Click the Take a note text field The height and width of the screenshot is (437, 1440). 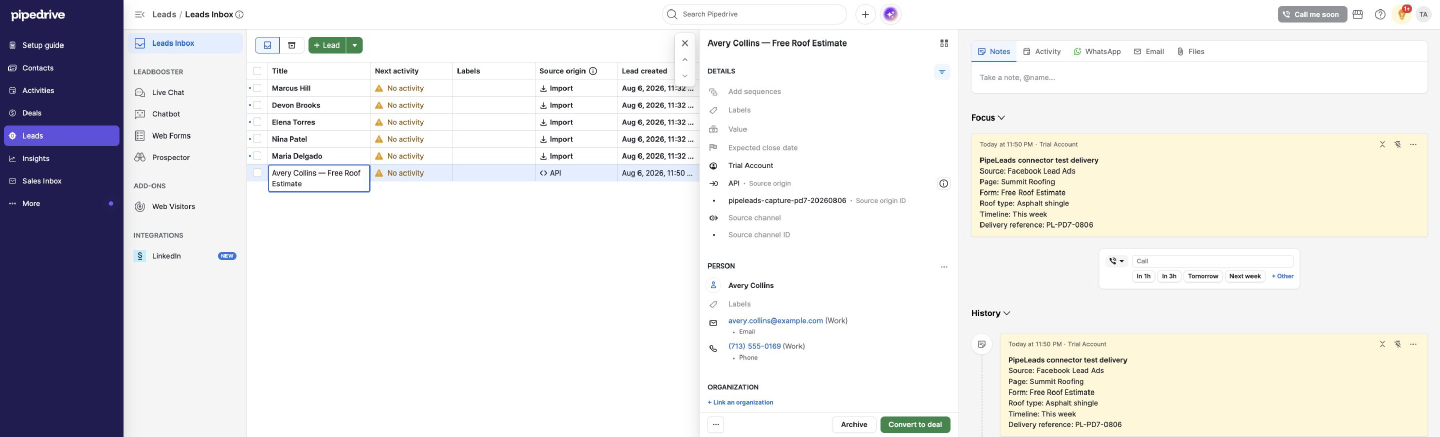(1199, 77)
